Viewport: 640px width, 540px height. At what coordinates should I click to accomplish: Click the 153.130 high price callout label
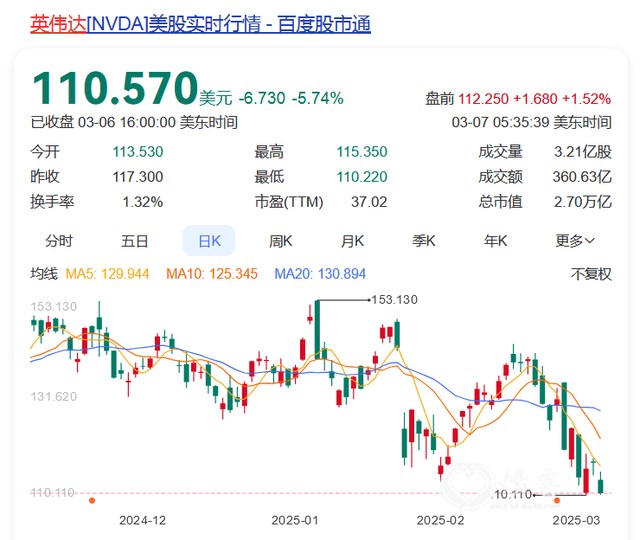coord(395,300)
